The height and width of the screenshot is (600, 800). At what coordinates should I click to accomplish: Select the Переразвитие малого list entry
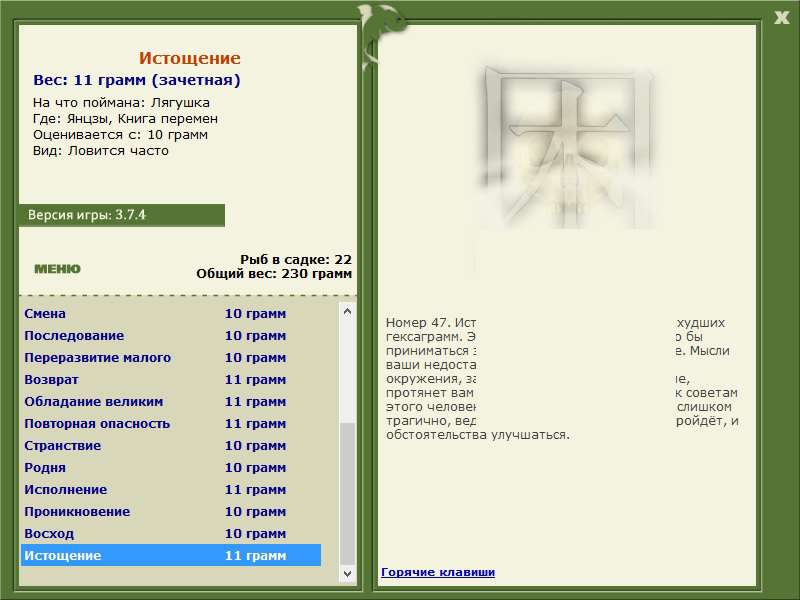pyautogui.click(x=171, y=358)
